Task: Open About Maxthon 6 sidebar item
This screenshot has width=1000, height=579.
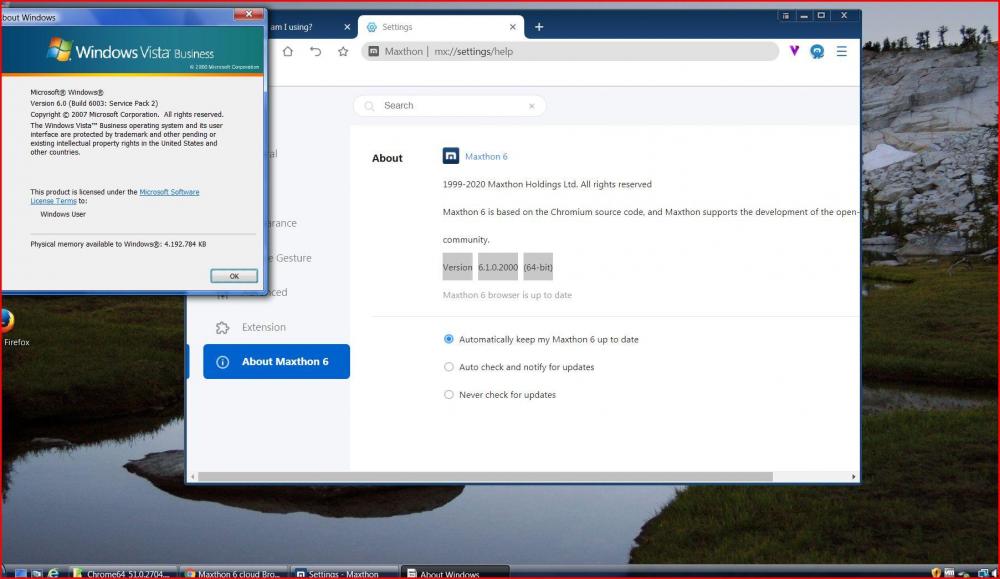Action: [276, 362]
